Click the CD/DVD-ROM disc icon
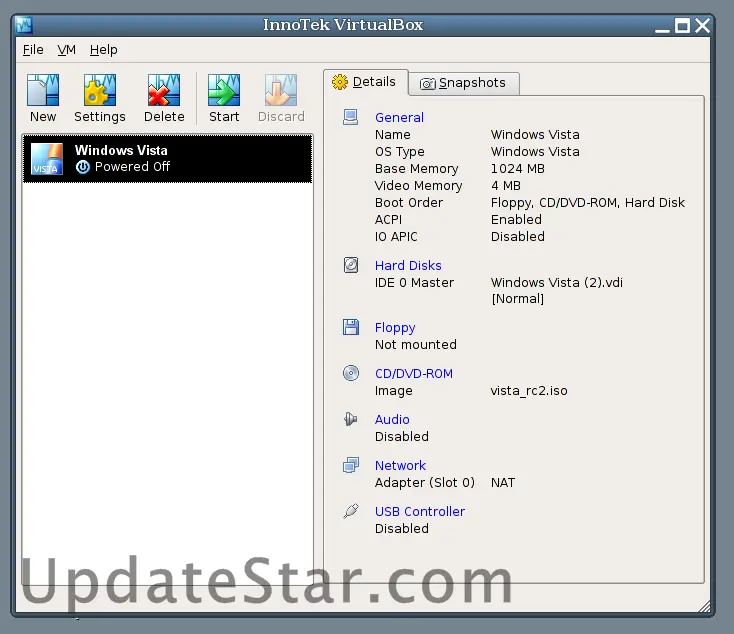This screenshot has width=734, height=634. [351, 373]
